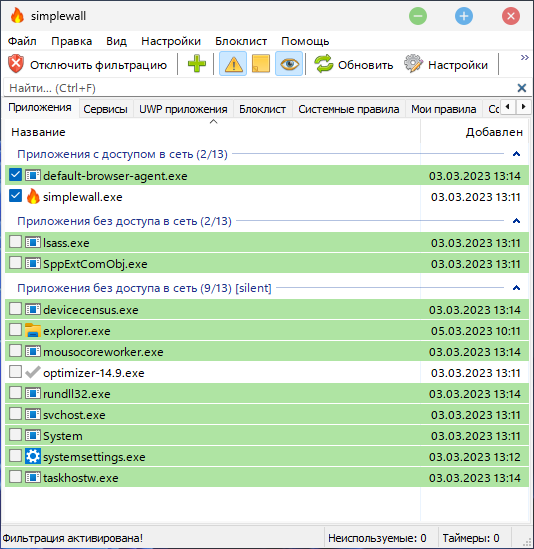Check the explorer.exe checkbox

coord(15,330)
